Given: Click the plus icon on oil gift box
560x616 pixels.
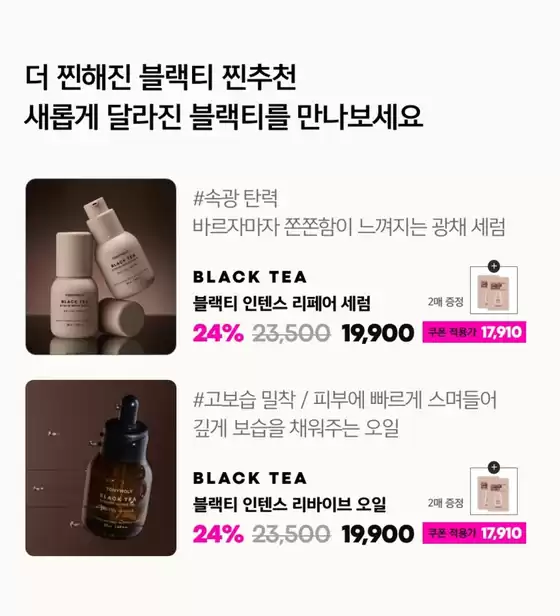Looking at the screenshot, I should pos(494,468).
